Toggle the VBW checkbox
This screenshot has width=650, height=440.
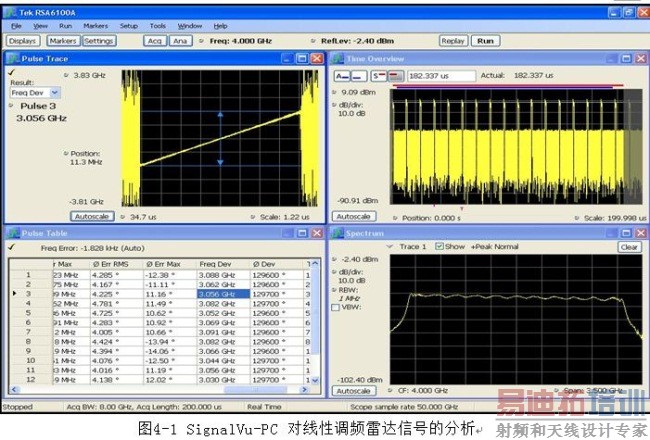tap(335, 307)
